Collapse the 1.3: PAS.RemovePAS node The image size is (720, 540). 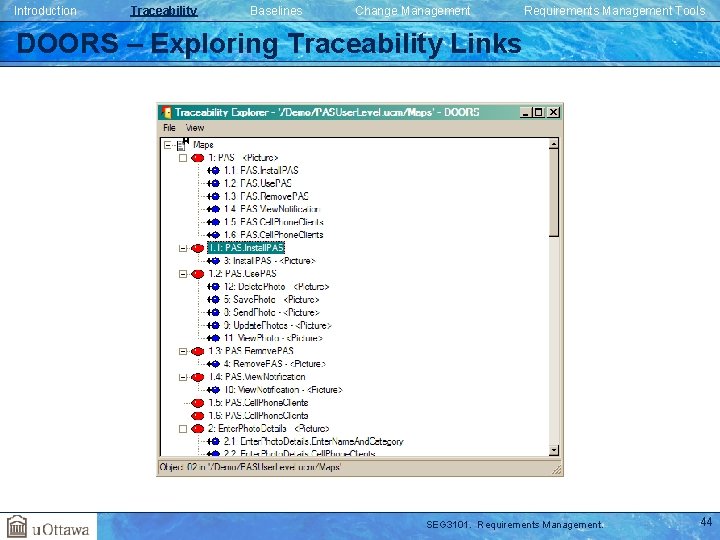[183, 351]
